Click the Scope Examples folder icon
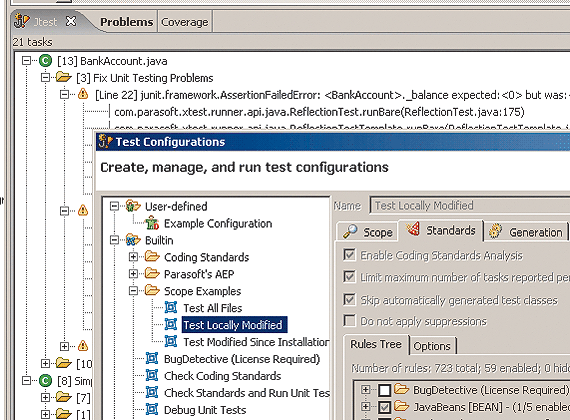The width and height of the screenshot is (570, 420). click(x=152, y=290)
